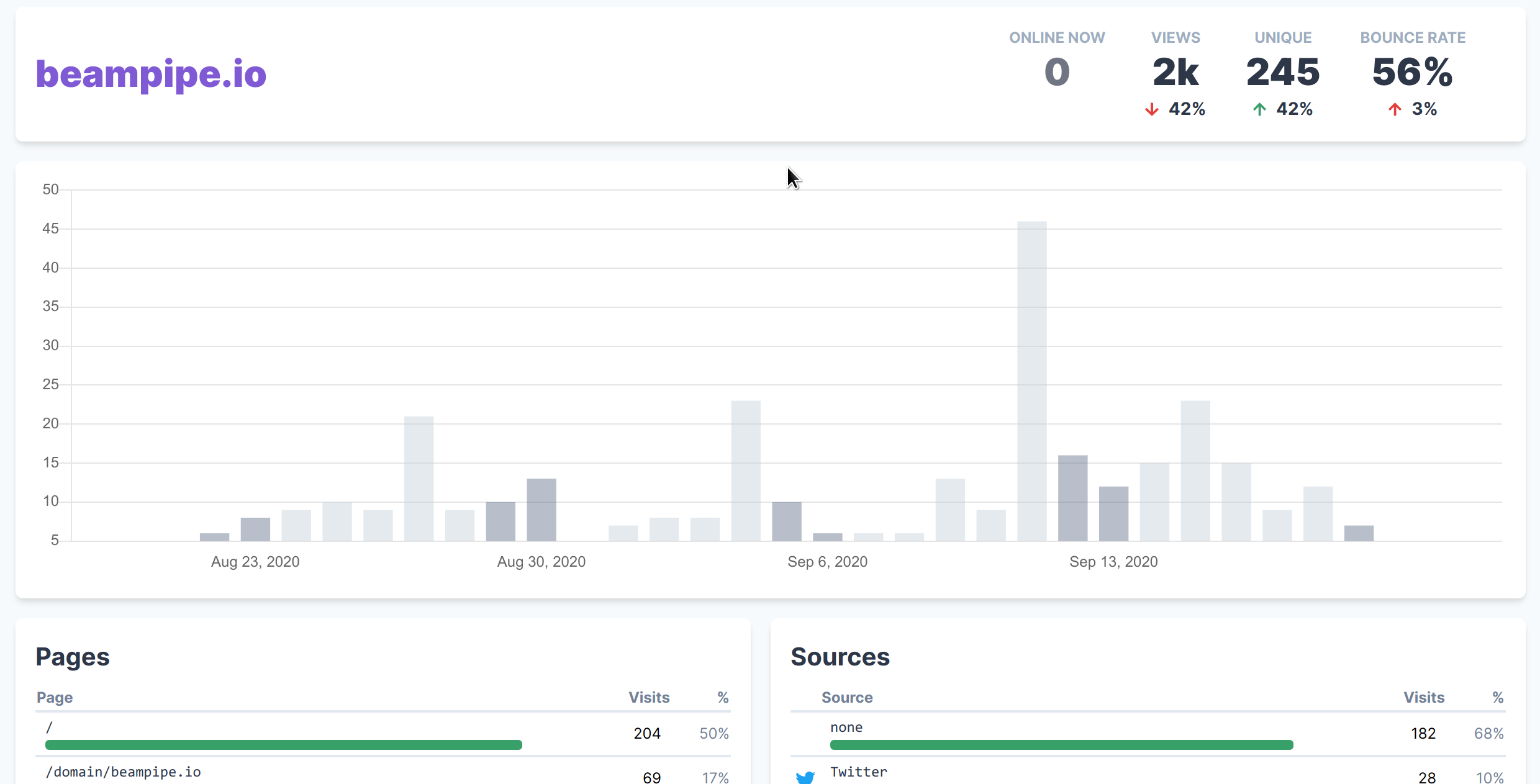
Task: Select the Twitter source row label
Action: (858, 772)
